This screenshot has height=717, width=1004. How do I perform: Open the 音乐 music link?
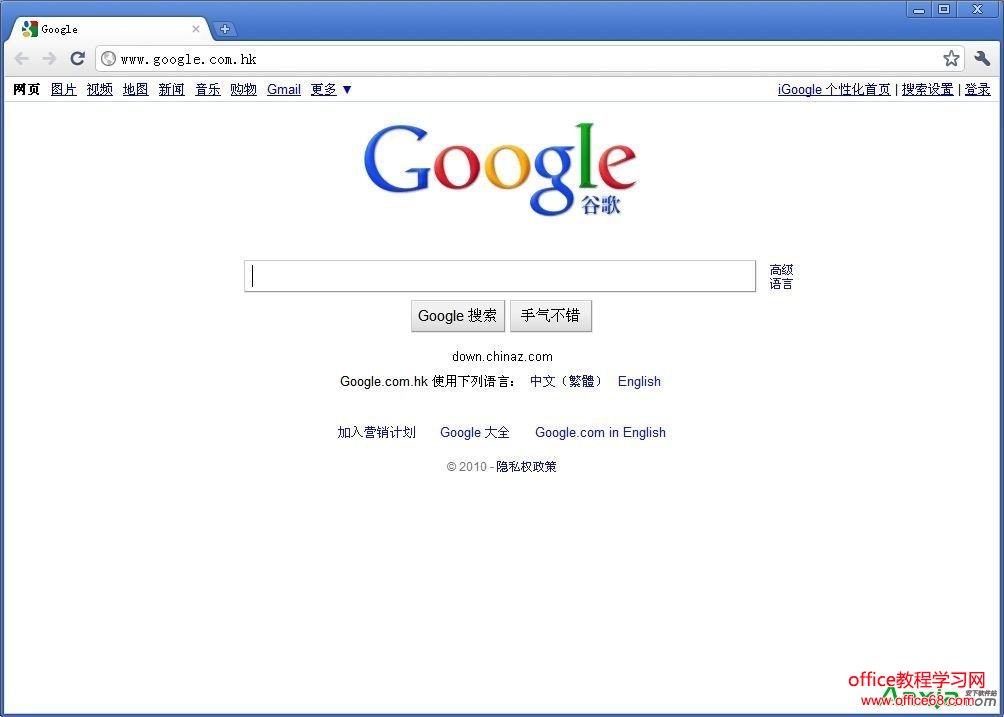pyautogui.click(x=207, y=90)
